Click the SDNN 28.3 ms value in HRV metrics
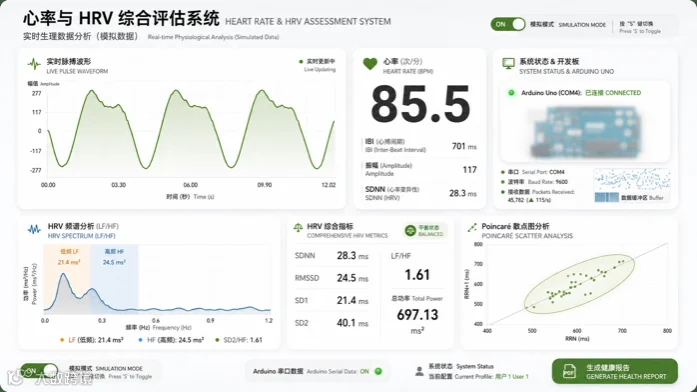Image resolution: width=697 pixels, height=392 pixels. 353,256
